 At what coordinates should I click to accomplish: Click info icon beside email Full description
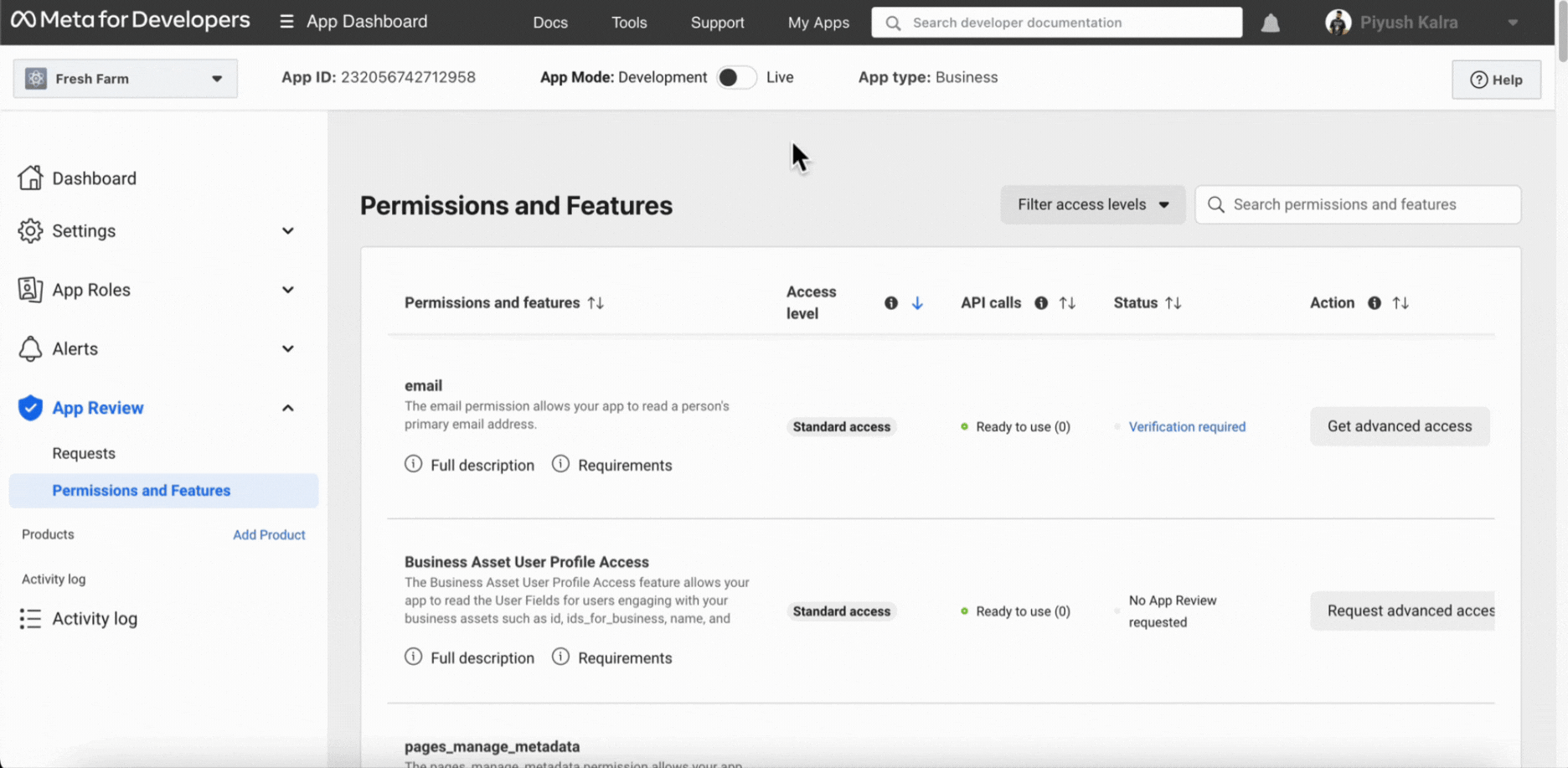coord(413,464)
